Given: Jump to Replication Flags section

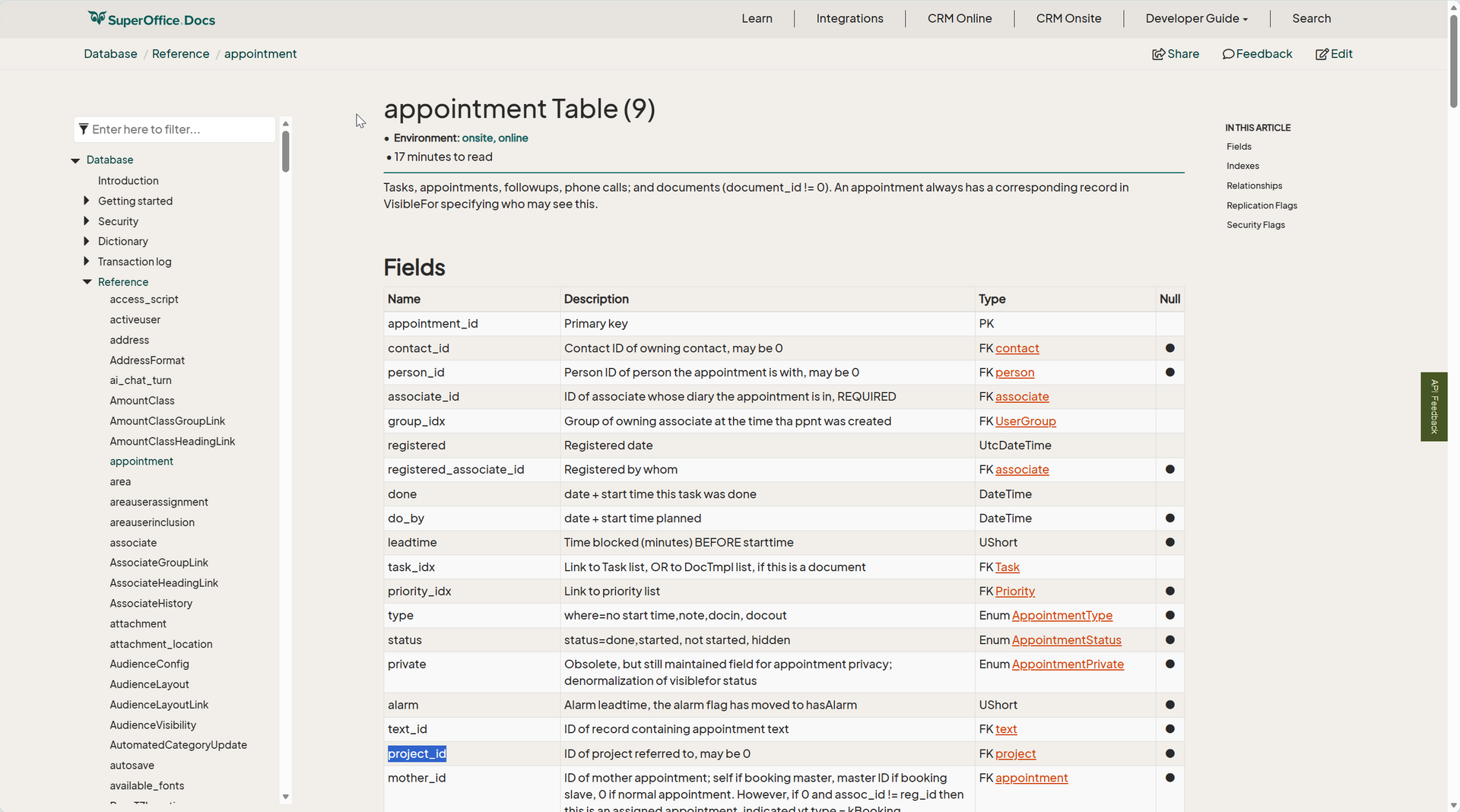Looking at the screenshot, I should point(1262,205).
